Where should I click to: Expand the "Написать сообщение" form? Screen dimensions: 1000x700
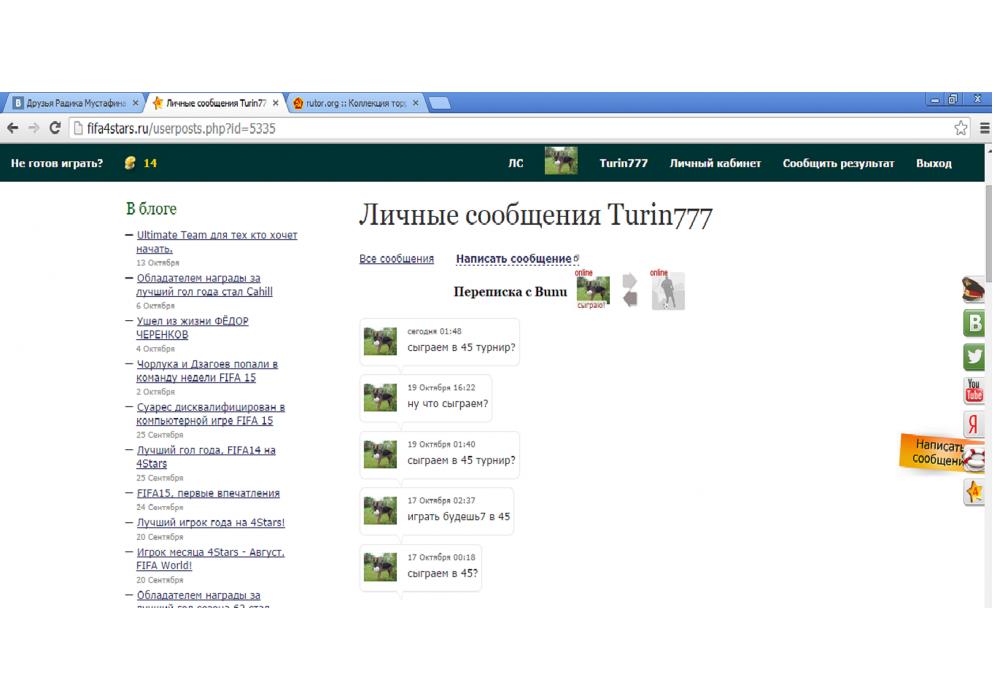pyautogui.click(x=514, y=259)
